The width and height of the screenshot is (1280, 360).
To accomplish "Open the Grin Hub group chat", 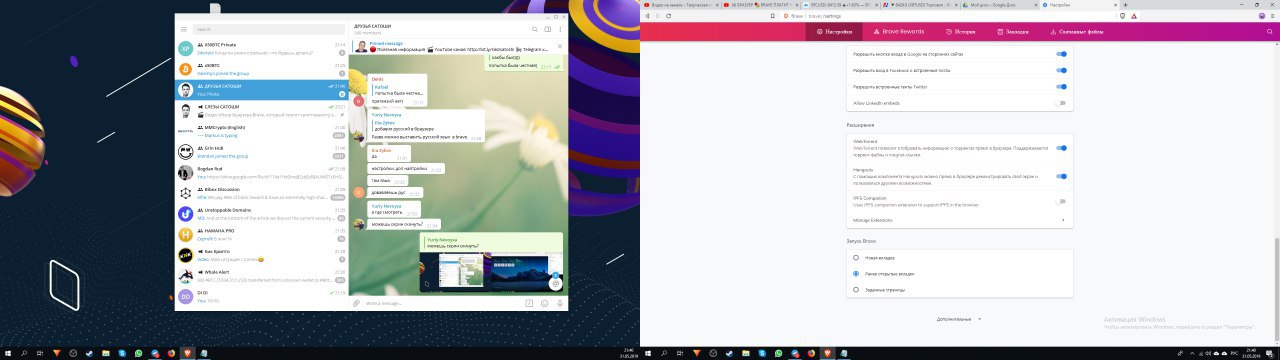I will point(261,152).
